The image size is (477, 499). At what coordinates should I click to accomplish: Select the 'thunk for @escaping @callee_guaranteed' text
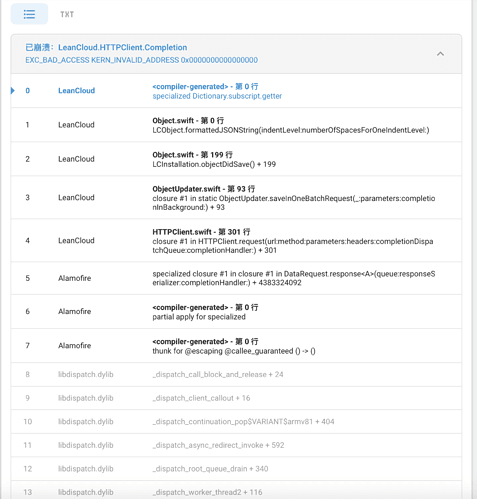pos(234,351)
